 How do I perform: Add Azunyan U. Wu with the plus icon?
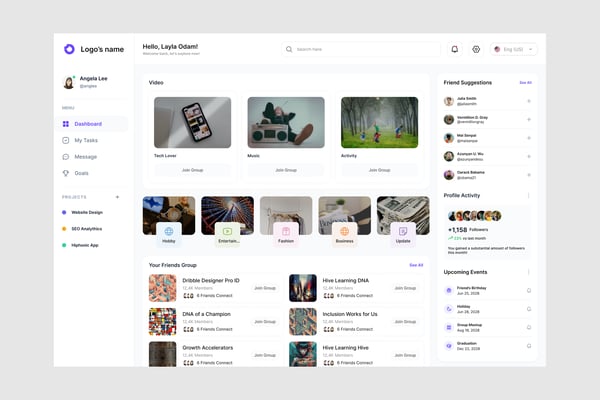click(x=529, y=156)
